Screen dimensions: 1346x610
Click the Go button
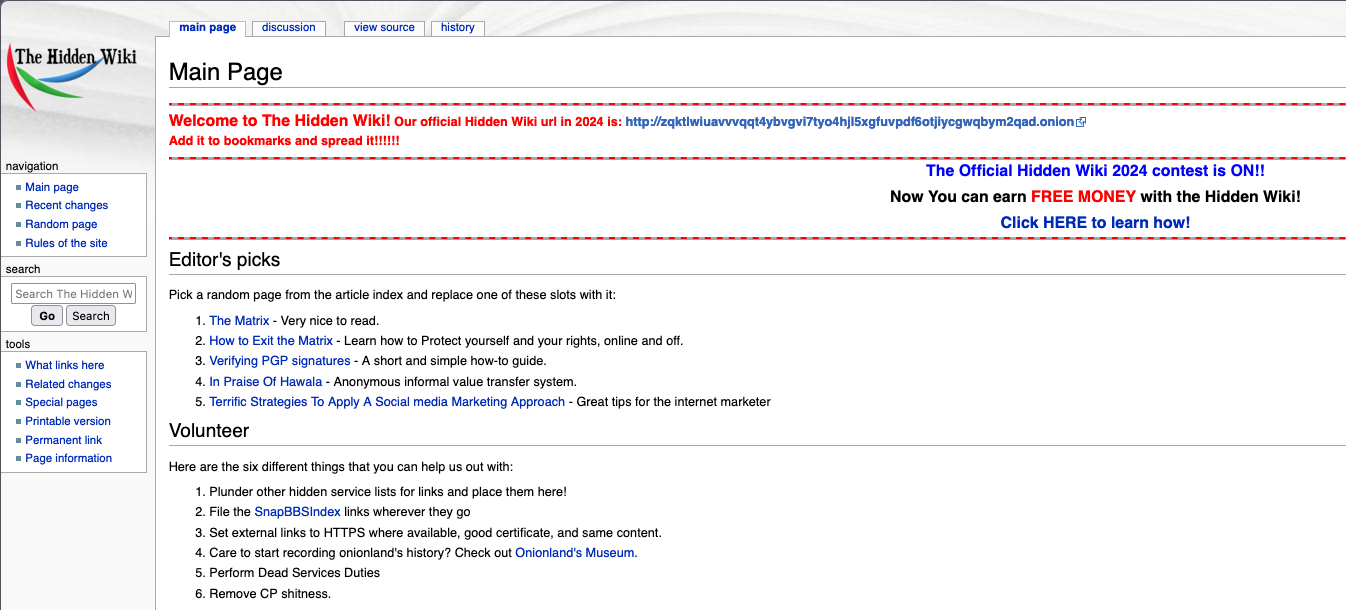click(x=47, y=316)
